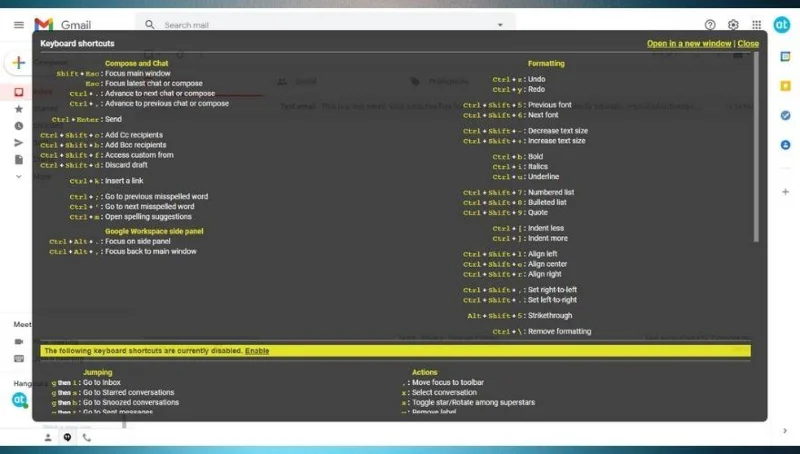Click 'Focus on side panel' text
The height and width of the screenshot is (454, 800).
coord(138,241)
